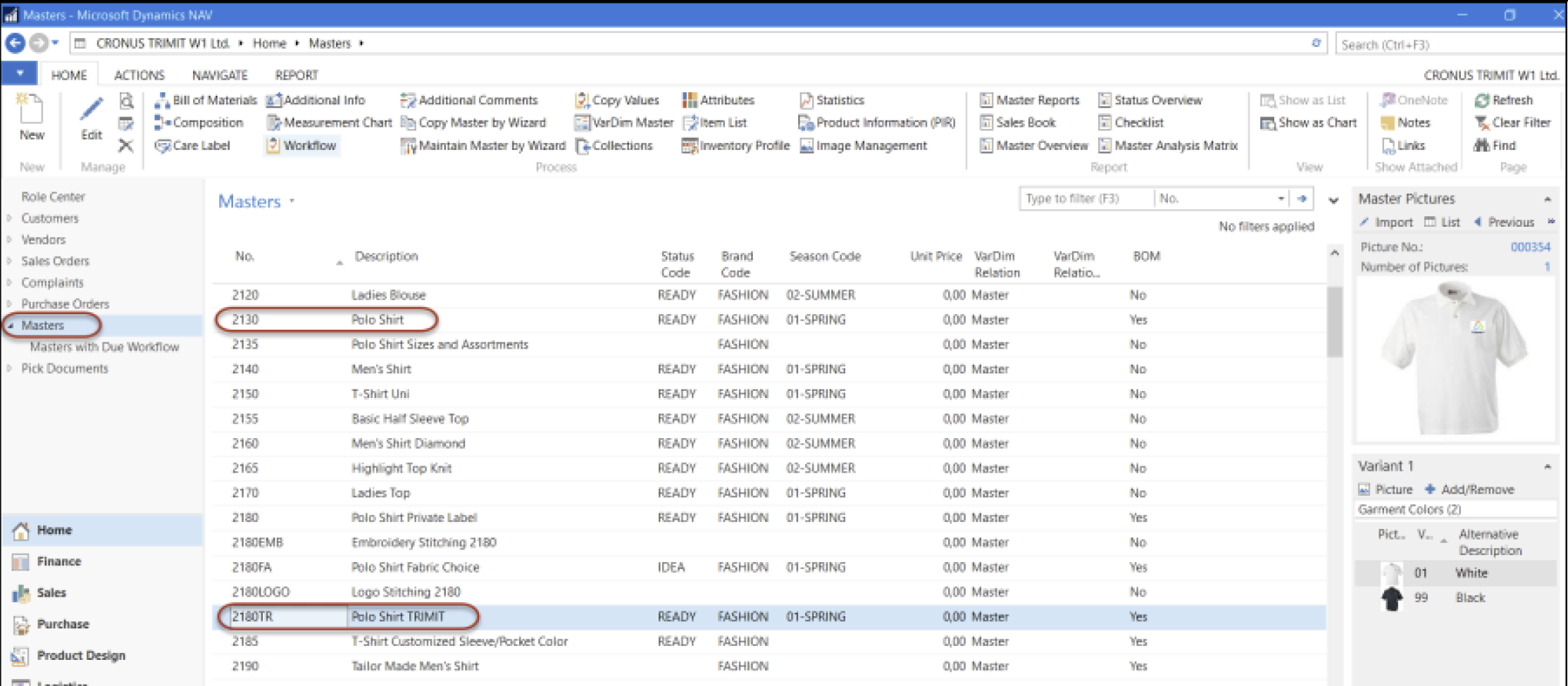
Task: Open Item List
Action: [714, 123]
